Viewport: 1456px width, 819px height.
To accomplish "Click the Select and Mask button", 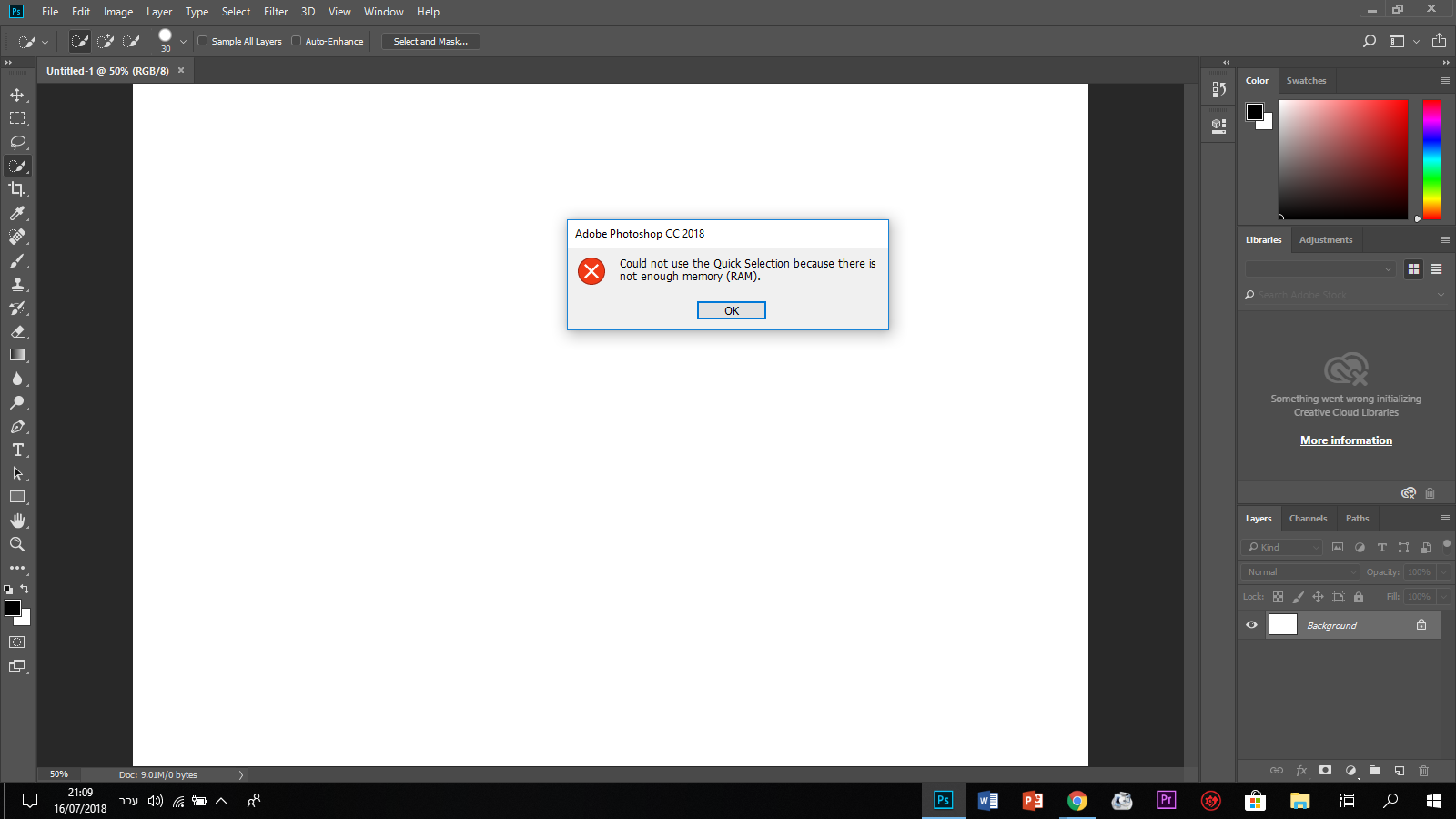I will 430,41.
